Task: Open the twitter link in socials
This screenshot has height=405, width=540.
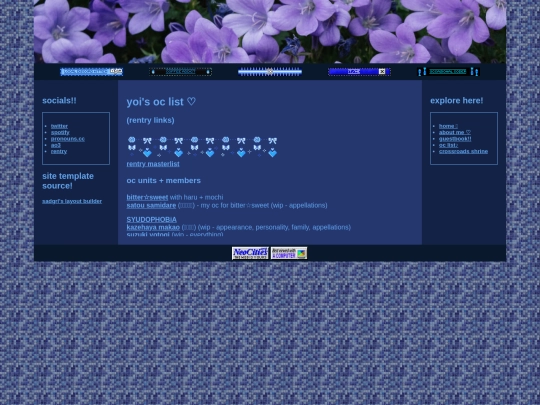Action: click(59, 126)
